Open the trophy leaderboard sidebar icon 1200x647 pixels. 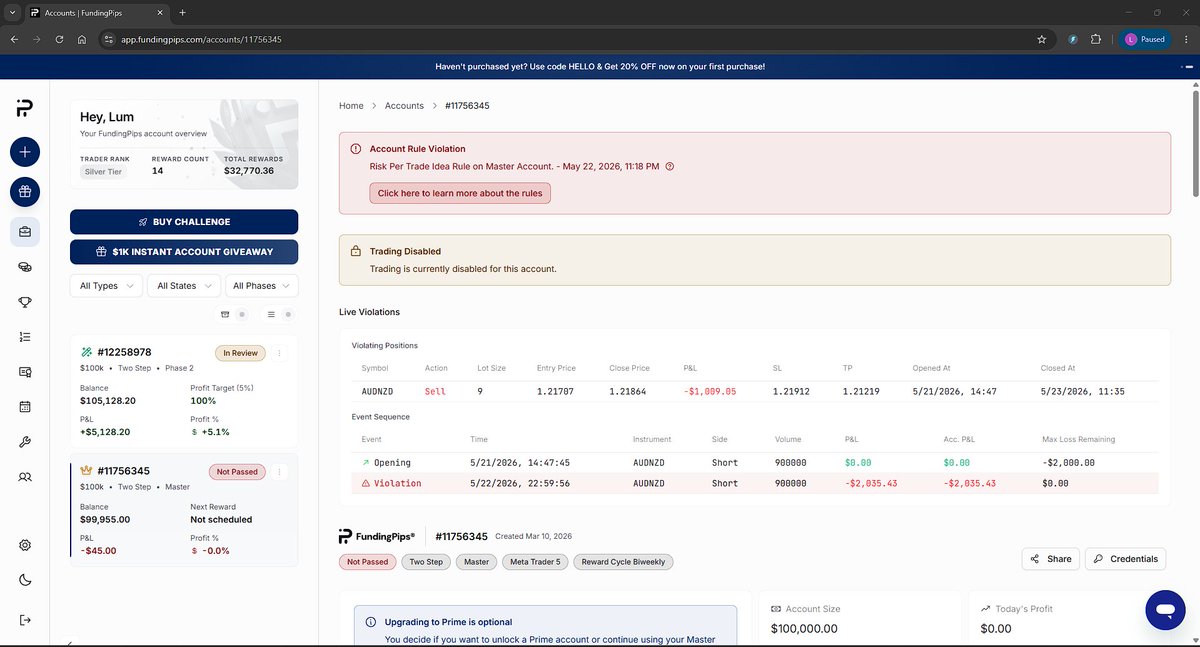point(25,302)
